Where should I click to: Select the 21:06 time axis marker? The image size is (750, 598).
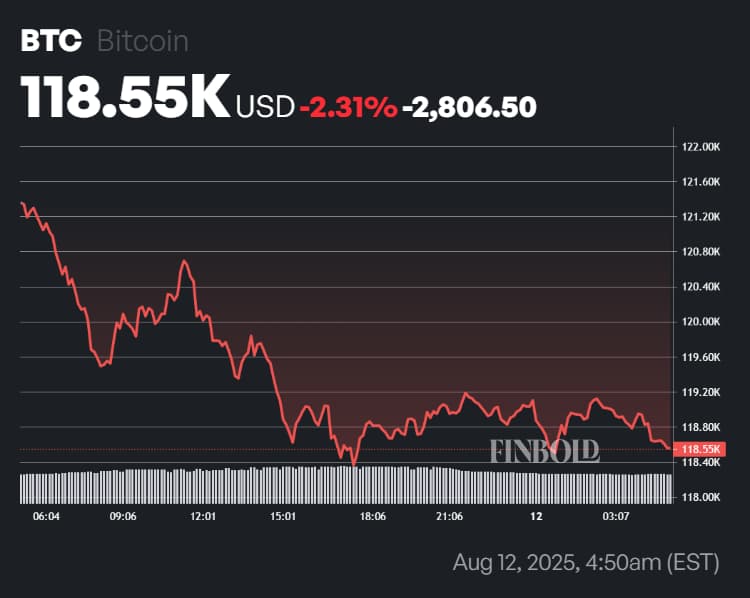point(450,516)
